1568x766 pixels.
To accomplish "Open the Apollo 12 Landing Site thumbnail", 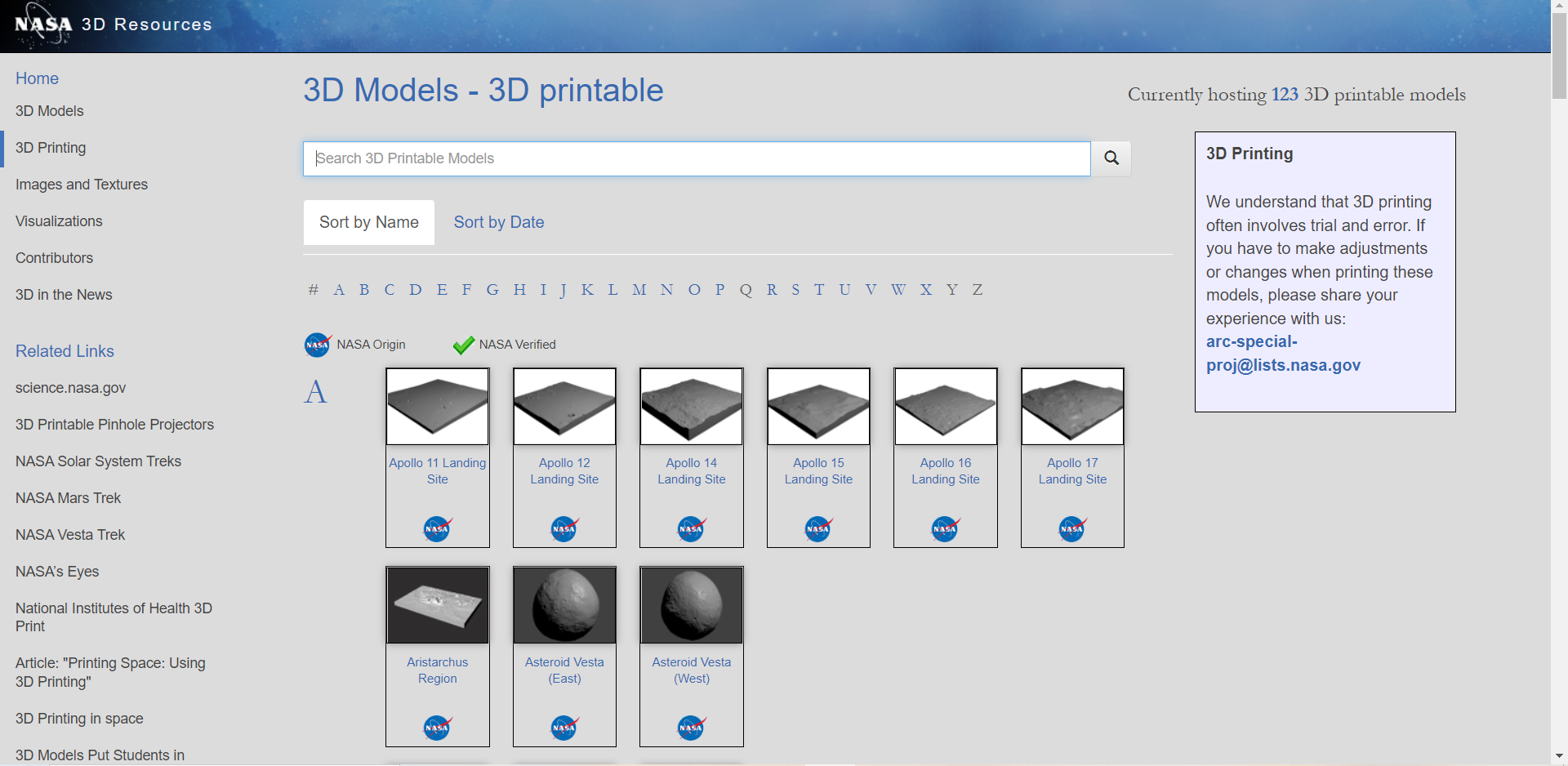I will (x=564, y=406).
